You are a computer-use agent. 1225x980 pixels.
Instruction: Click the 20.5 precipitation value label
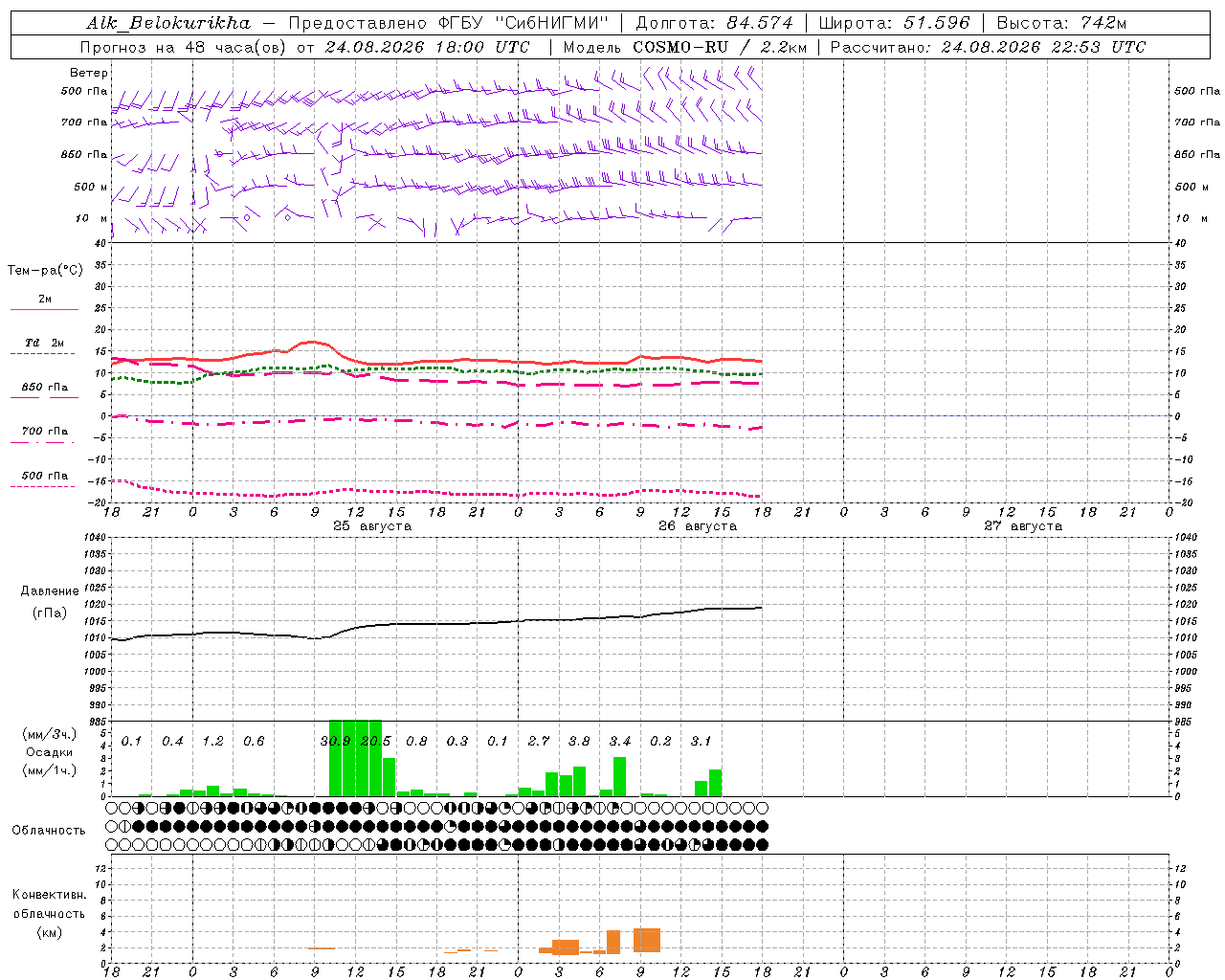click(x=376, y=741)
